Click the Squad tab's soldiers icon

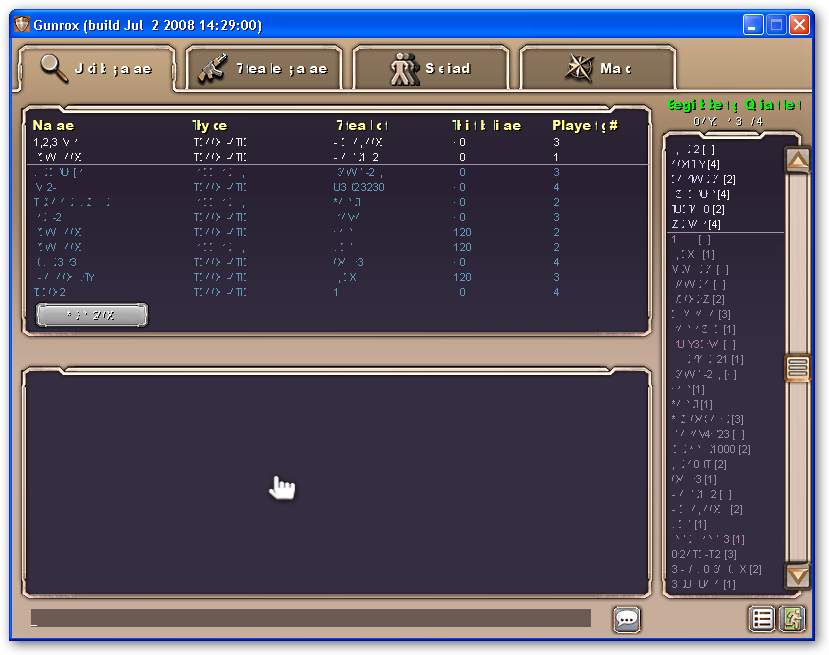point(405,69)
